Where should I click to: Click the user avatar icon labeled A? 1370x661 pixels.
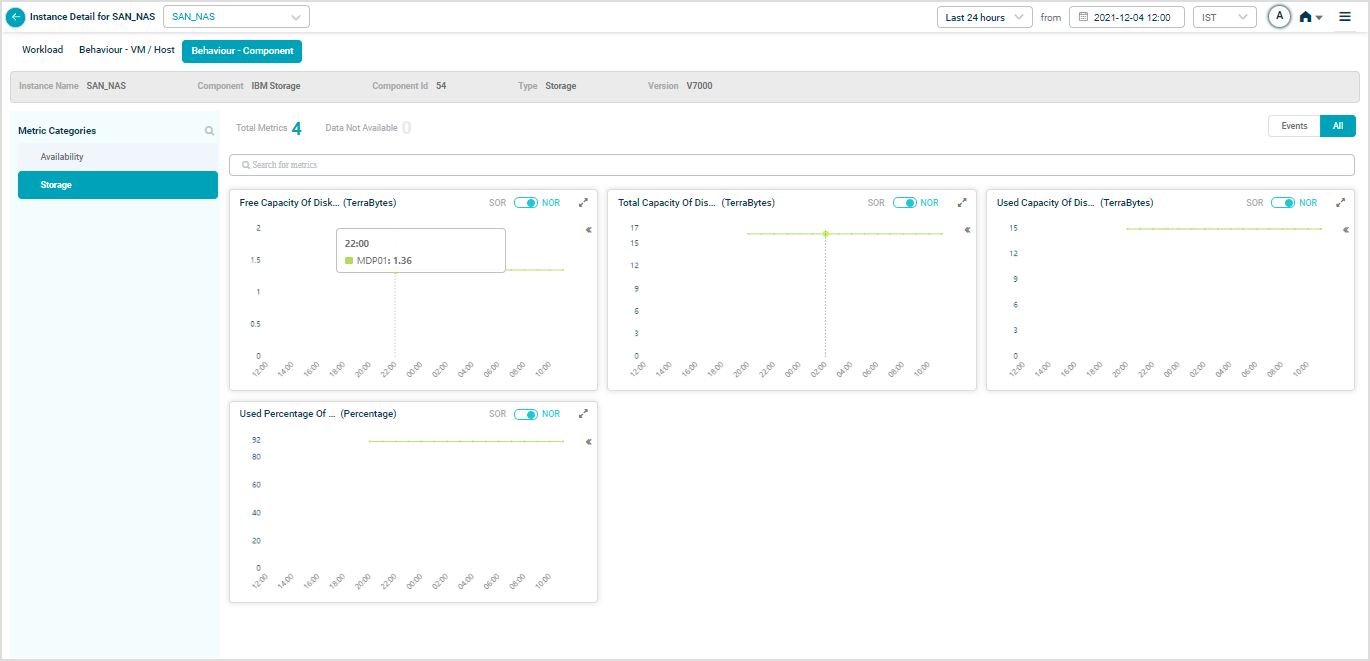1279,17
